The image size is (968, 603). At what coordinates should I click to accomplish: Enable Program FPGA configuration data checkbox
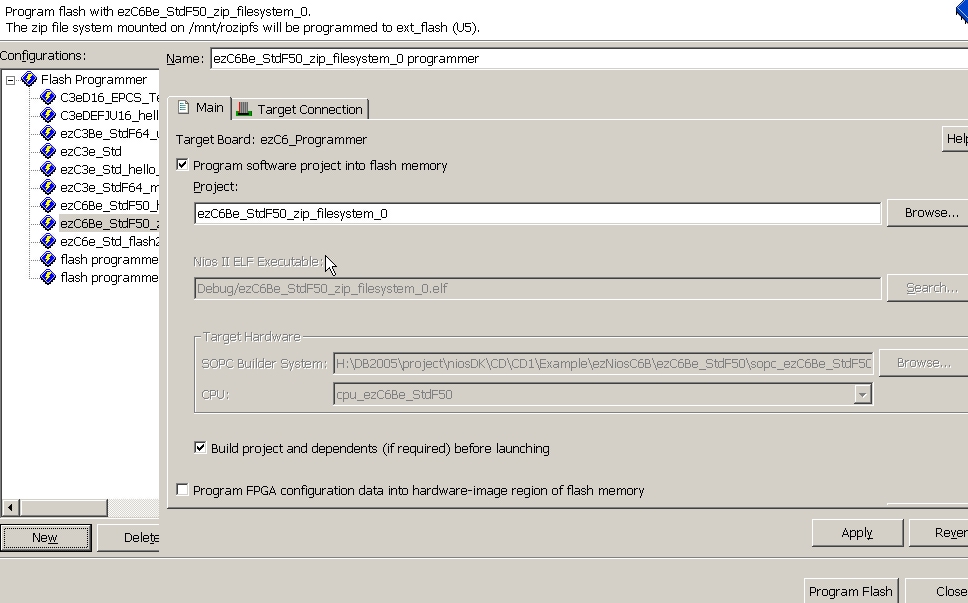[182, 490]
